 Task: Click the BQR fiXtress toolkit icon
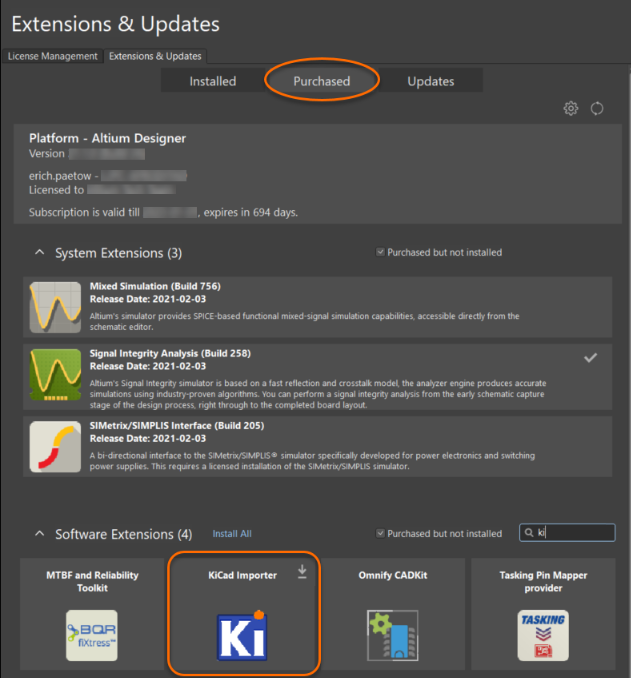92,635
